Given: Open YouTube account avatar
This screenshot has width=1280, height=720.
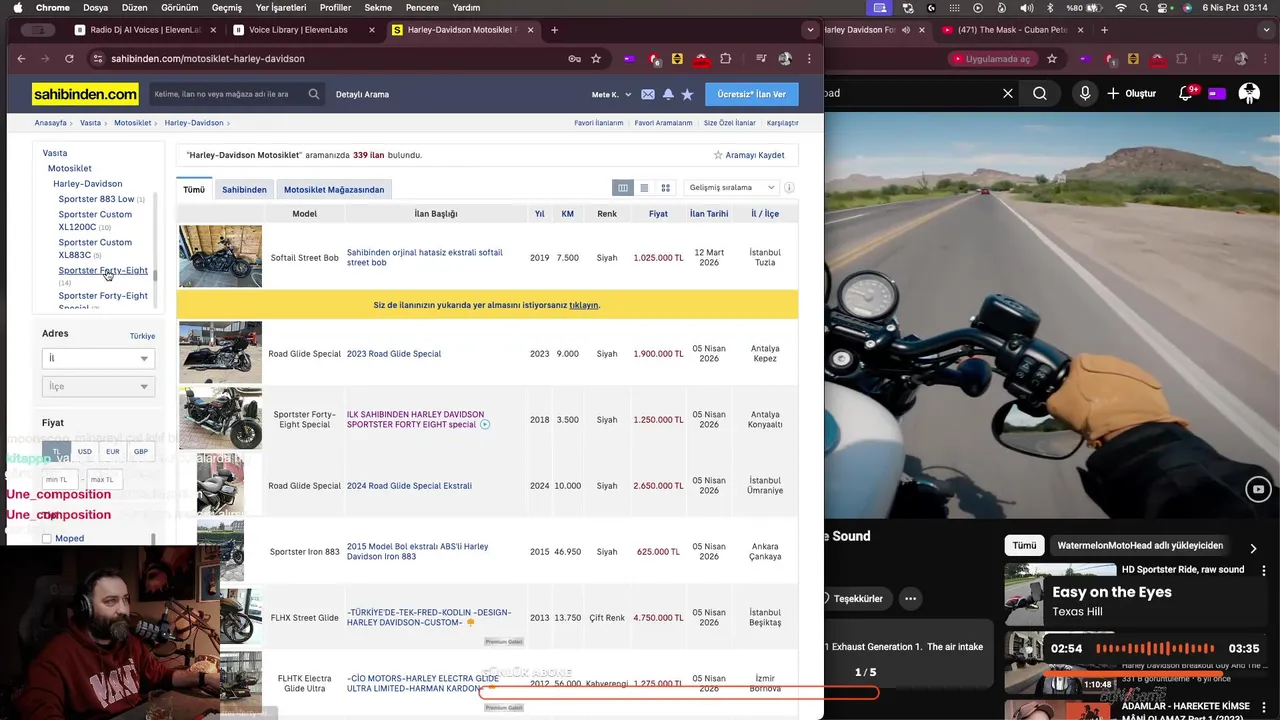Looking at the screenshot, I should coord(1249,93).
